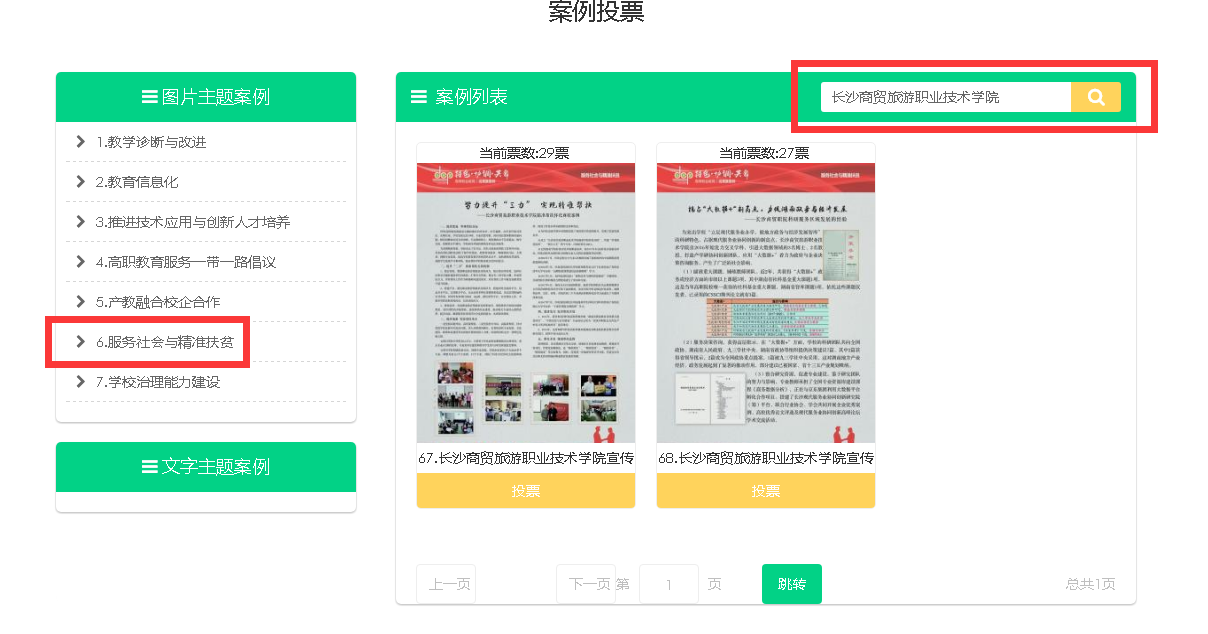Expand the chevron beside 2.教育信息化
The height and width of the screenshot is (634, 1208).
click(x=80, y=182)
